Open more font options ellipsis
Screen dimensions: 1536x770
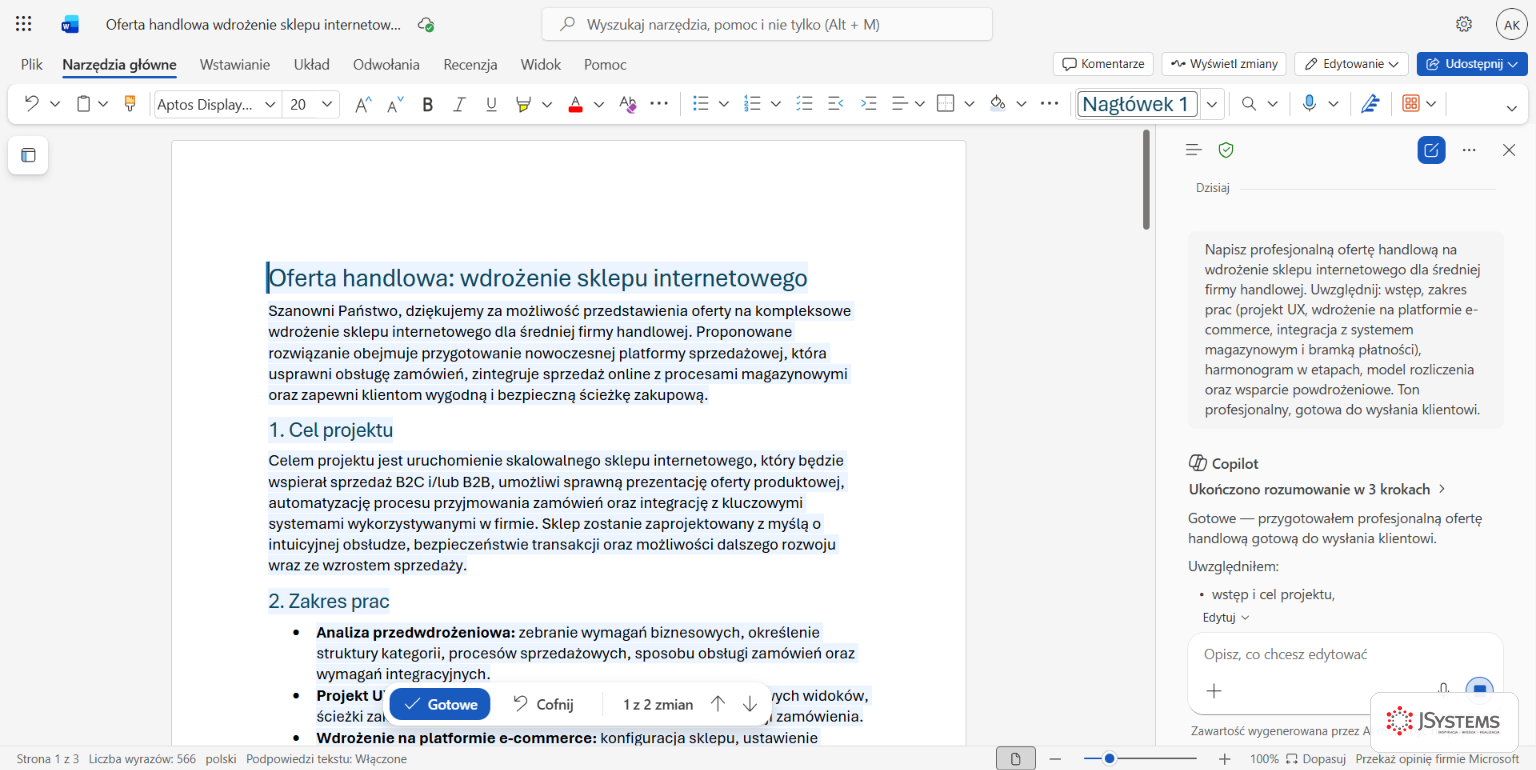click(659, 103)
